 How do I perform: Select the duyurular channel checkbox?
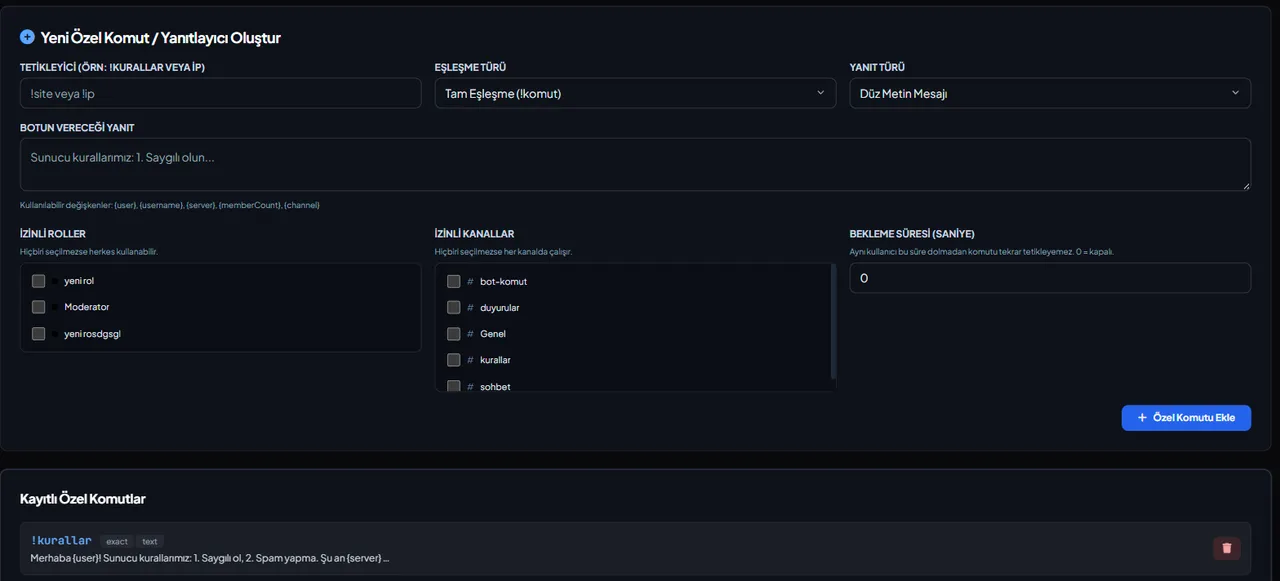coord(454,308)
